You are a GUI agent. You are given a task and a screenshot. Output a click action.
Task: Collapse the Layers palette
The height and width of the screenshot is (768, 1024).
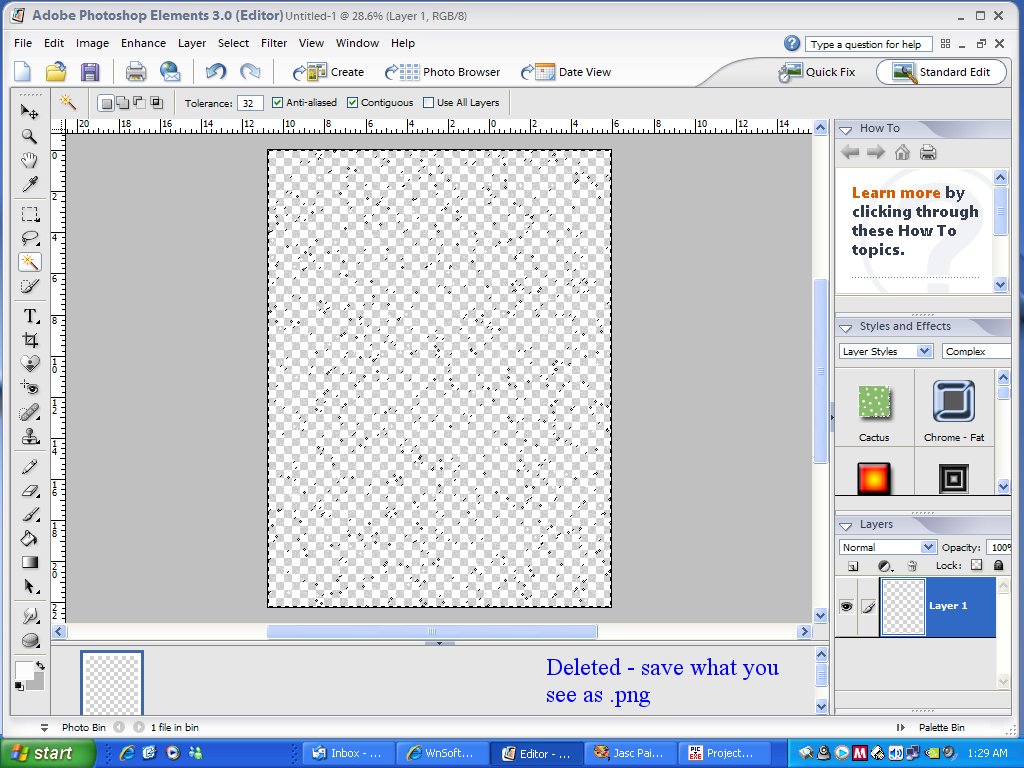point(846,526)
